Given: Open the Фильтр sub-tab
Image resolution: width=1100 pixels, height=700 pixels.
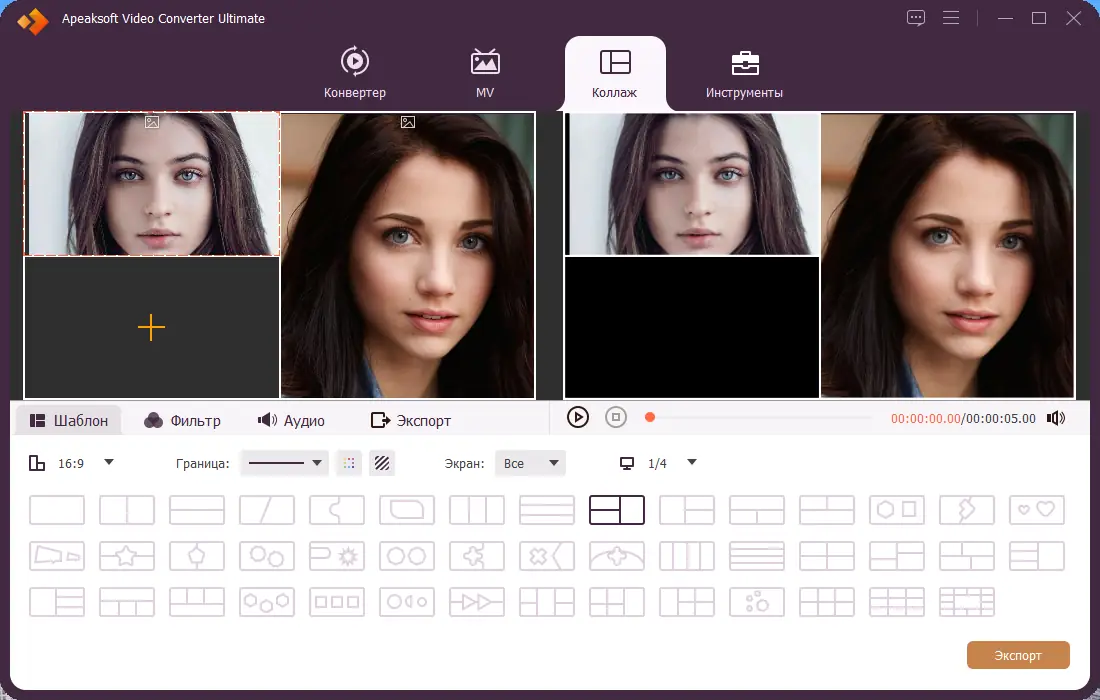Looking at the screenshot, I should (x=182, y=421).
